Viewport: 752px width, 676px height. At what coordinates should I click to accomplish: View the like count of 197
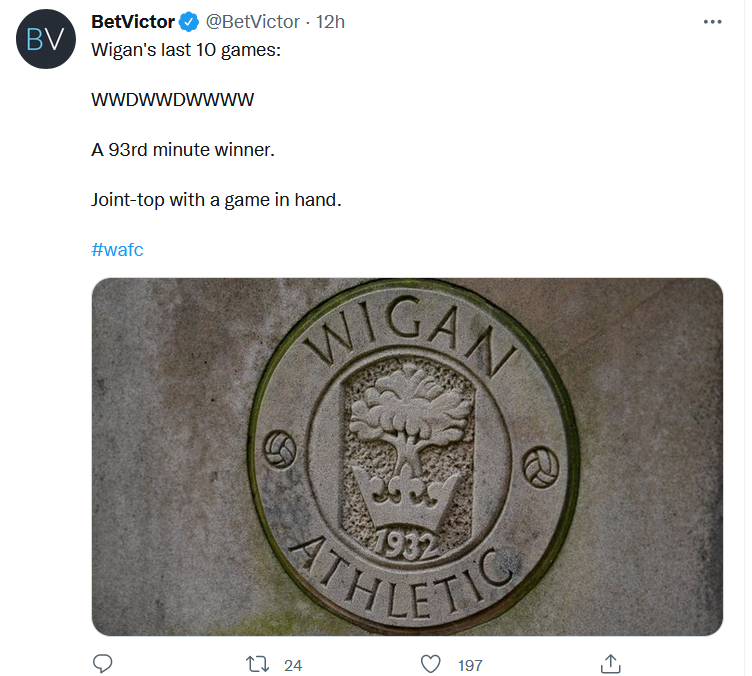click(x=469, y=664)
